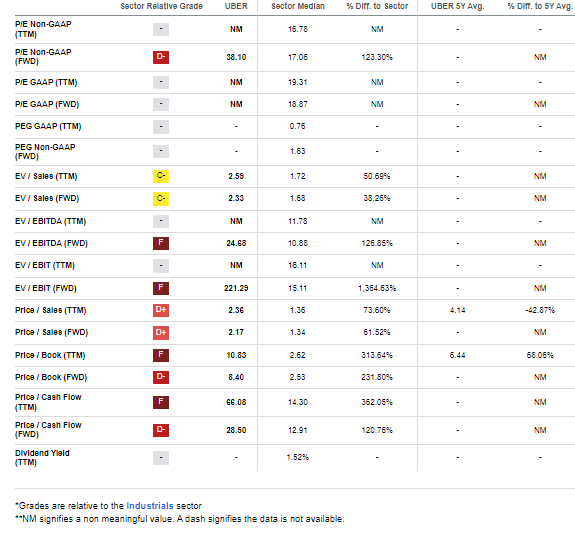Click the blank grade badge for P/E Non-GAAP (TTM)

[161, 29]
